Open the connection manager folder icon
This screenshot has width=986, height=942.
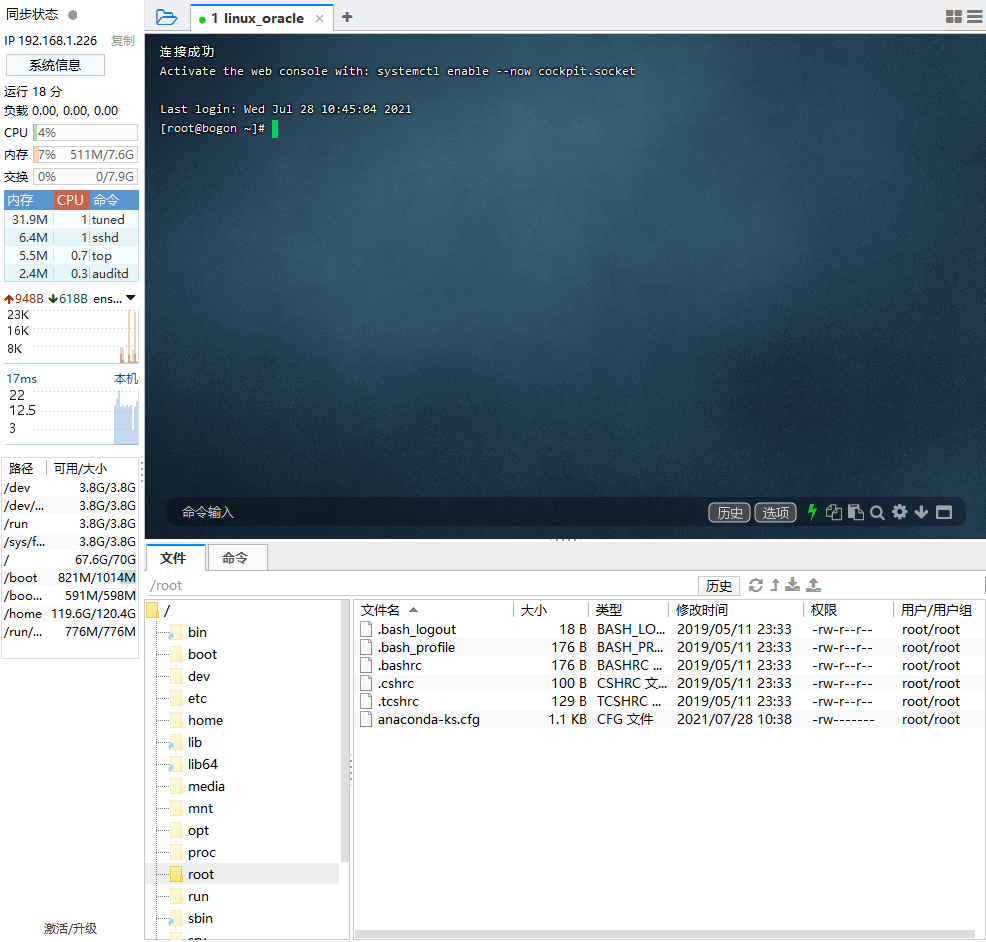tap(166, 17)
